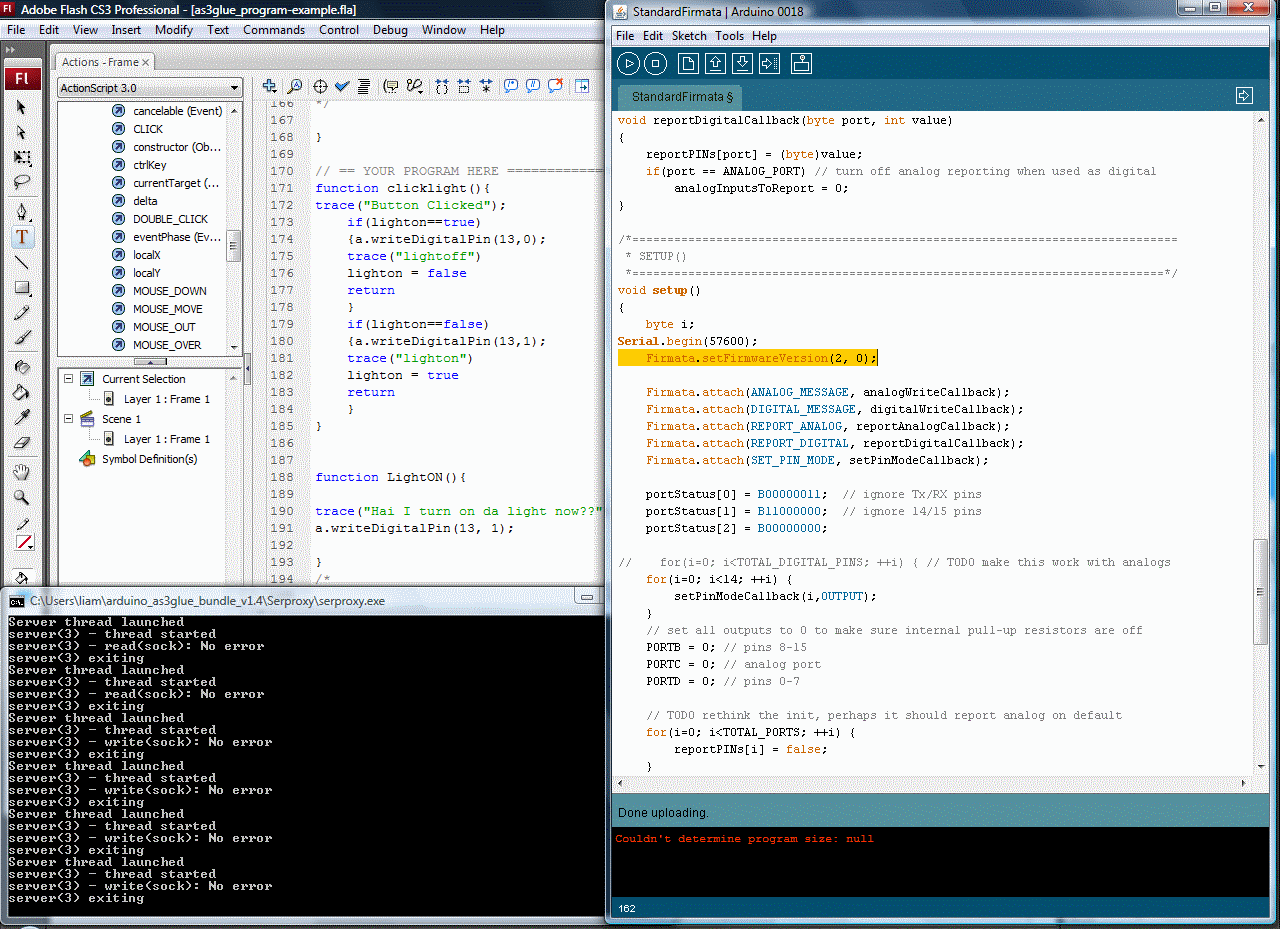Insert a target path in the Actions panel
This screenshot has height=929, width=1280.
click(x=318, y=86)
